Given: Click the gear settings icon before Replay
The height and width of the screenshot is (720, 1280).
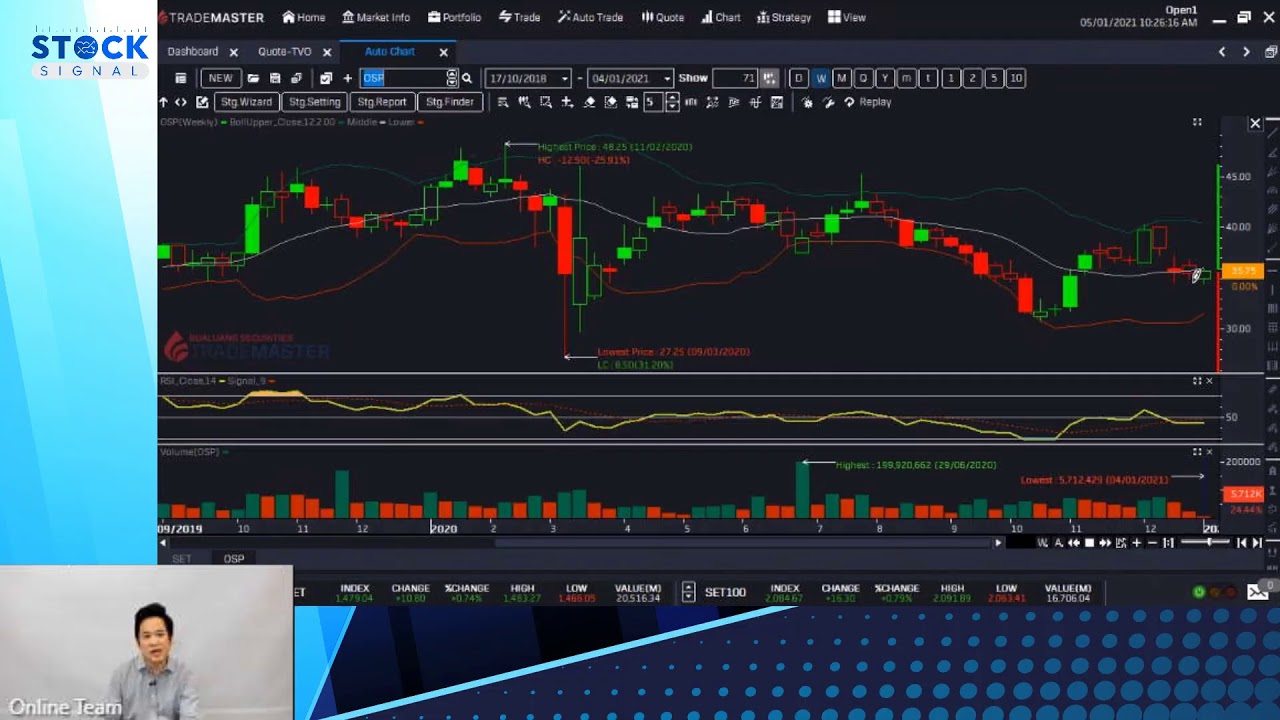Looking at the screenshot, I should (x=808, y=102).
